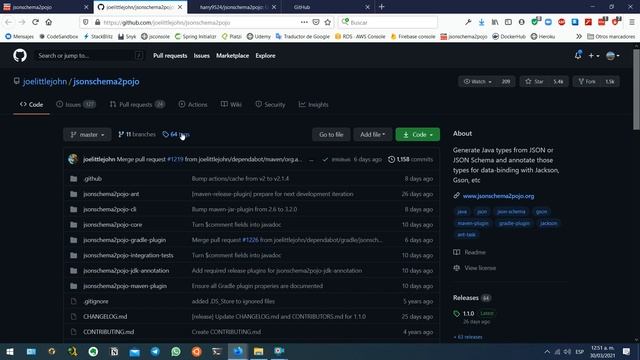Open Marketplace in top navigation
Image resolution: width=640 pixels, height=360 pixels.
(x=232, y=56)
